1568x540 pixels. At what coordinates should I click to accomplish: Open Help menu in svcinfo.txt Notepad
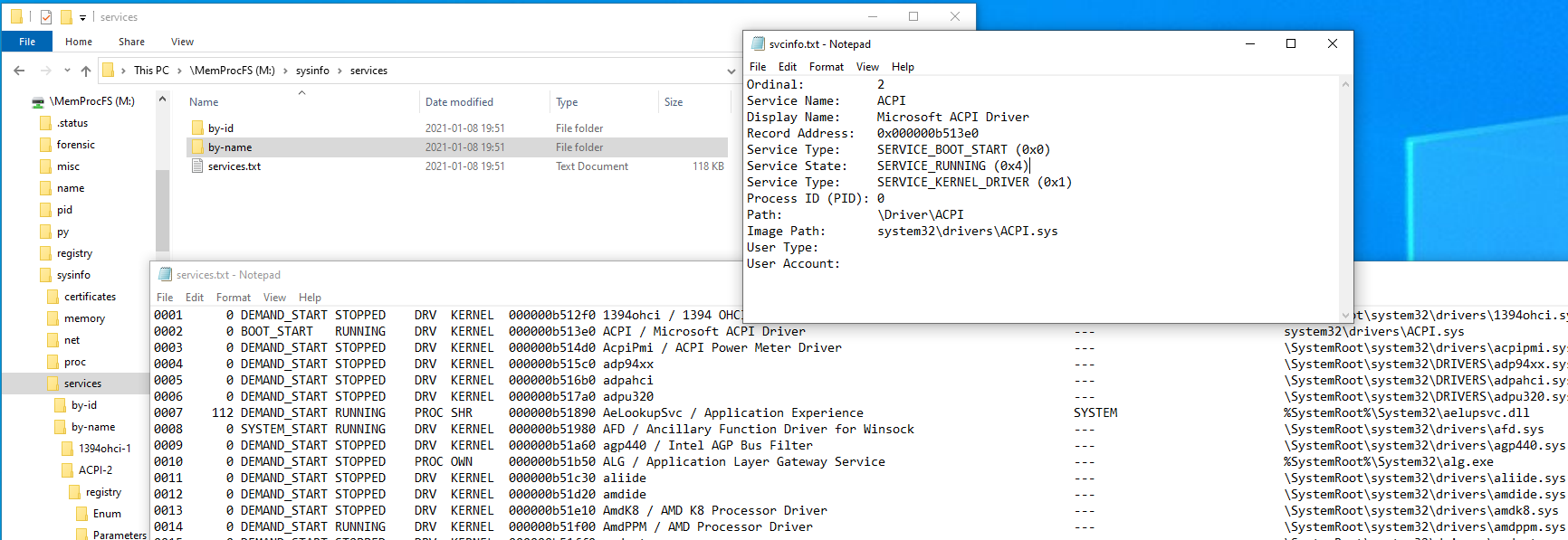click(x=903, y=67)
